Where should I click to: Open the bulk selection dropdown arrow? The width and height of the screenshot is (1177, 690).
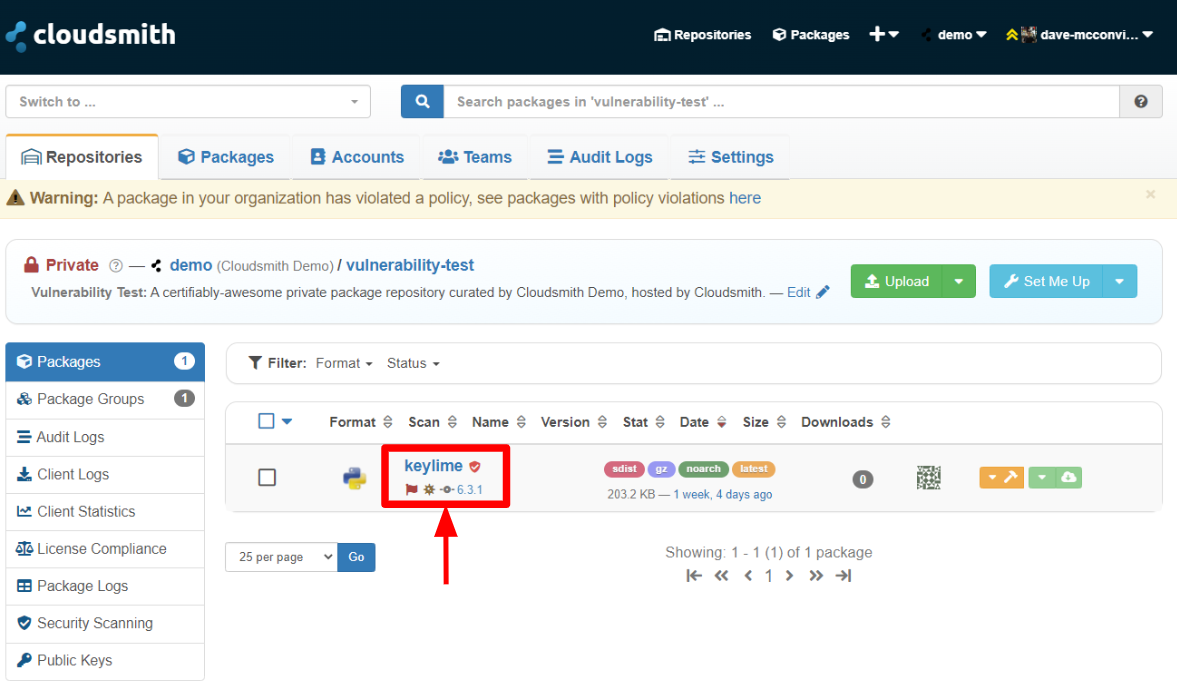pos(287,422)
